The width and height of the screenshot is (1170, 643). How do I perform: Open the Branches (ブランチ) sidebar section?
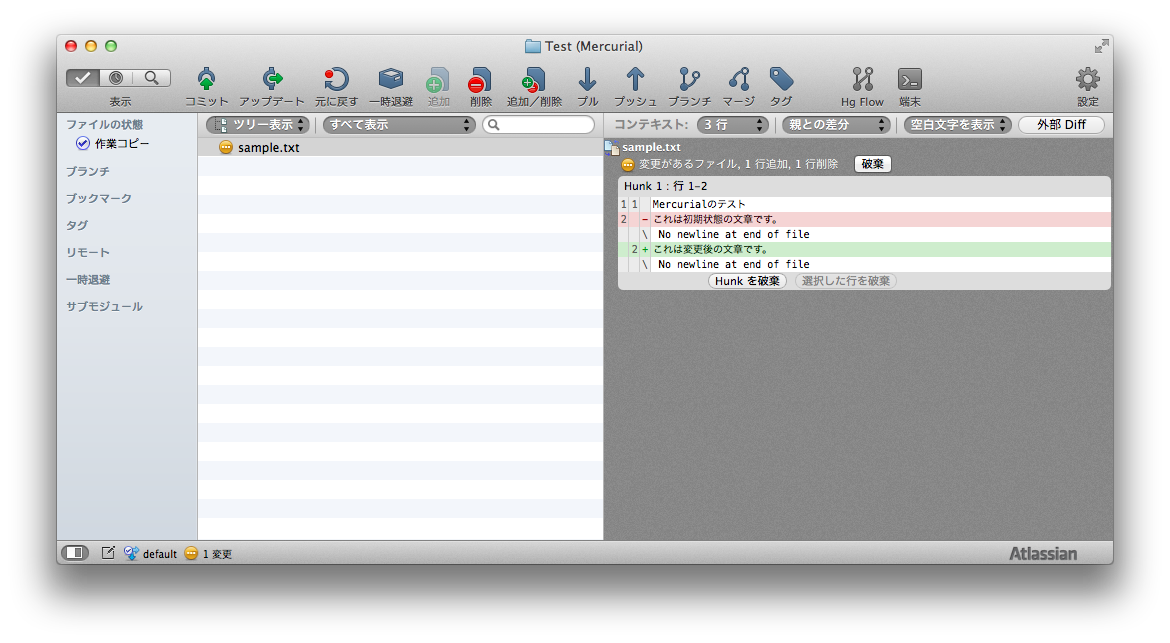pyautogui.click(x=87, y=172)
